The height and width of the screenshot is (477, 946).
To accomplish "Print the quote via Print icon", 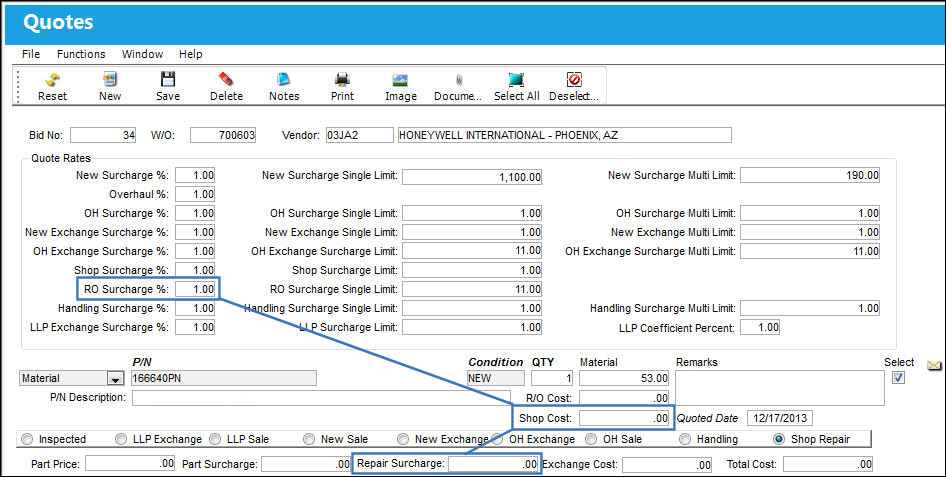I will [342, 80].
